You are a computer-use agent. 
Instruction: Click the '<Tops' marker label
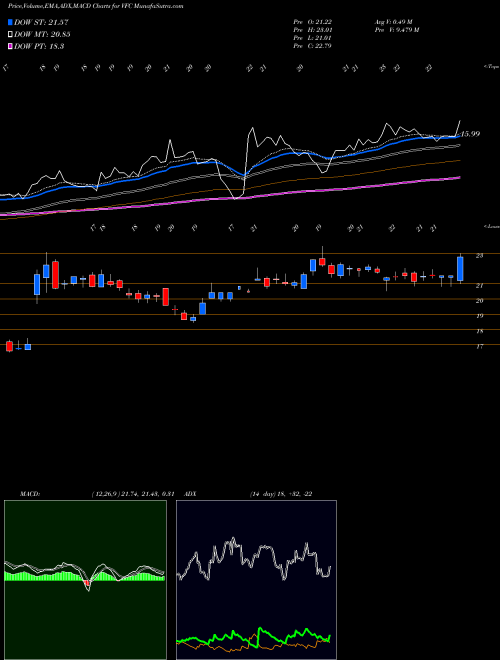tap(491, 67)
